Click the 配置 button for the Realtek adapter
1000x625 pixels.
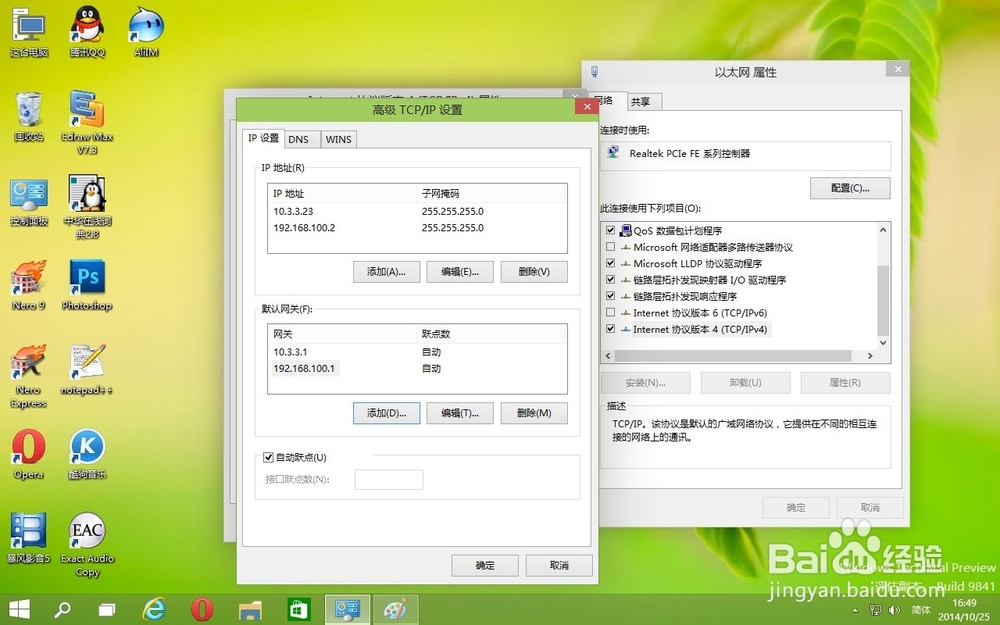[849, 188]
